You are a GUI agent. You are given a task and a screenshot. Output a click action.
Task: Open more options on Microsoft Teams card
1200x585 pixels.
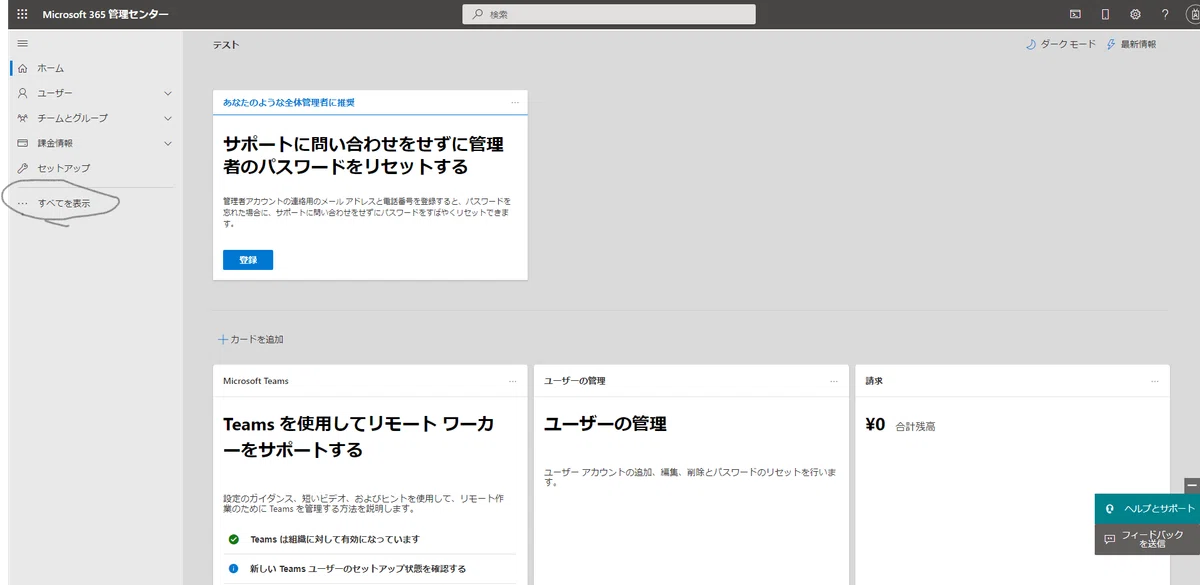click(x=513, y=381)
